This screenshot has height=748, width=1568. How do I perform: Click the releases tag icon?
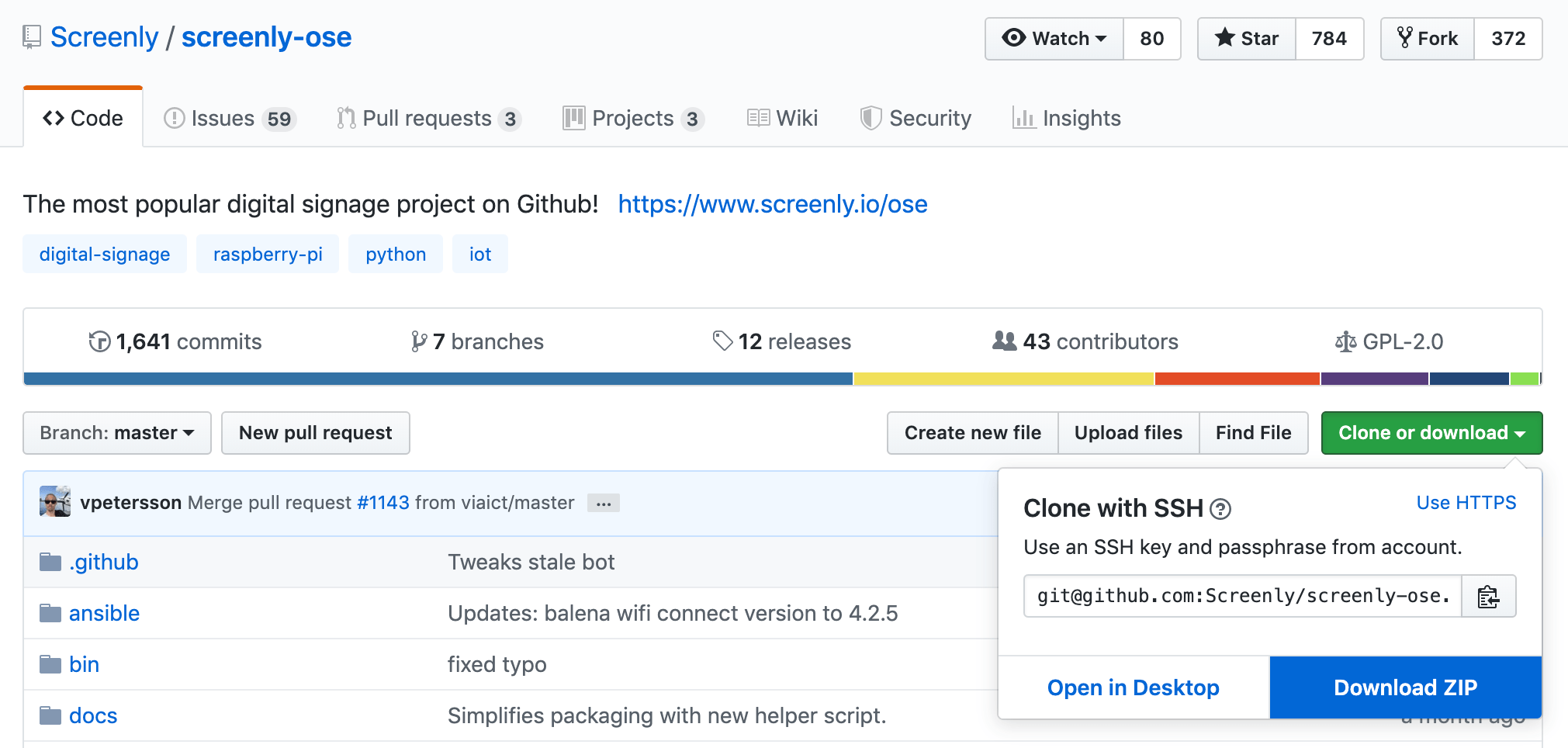pyautogui.click(x=722, y=341)
